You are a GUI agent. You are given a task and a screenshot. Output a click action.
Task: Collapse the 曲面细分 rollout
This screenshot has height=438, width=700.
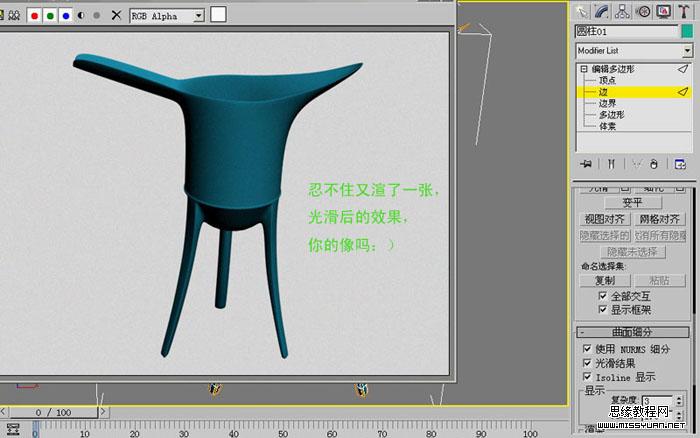pyautogui.click(x=633, y=332)
